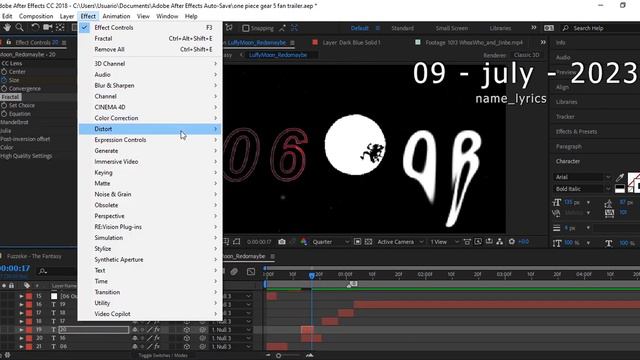Toggle stopwatch for Convergence property
This screenshot has height=360, width=640.
[4, 89]
